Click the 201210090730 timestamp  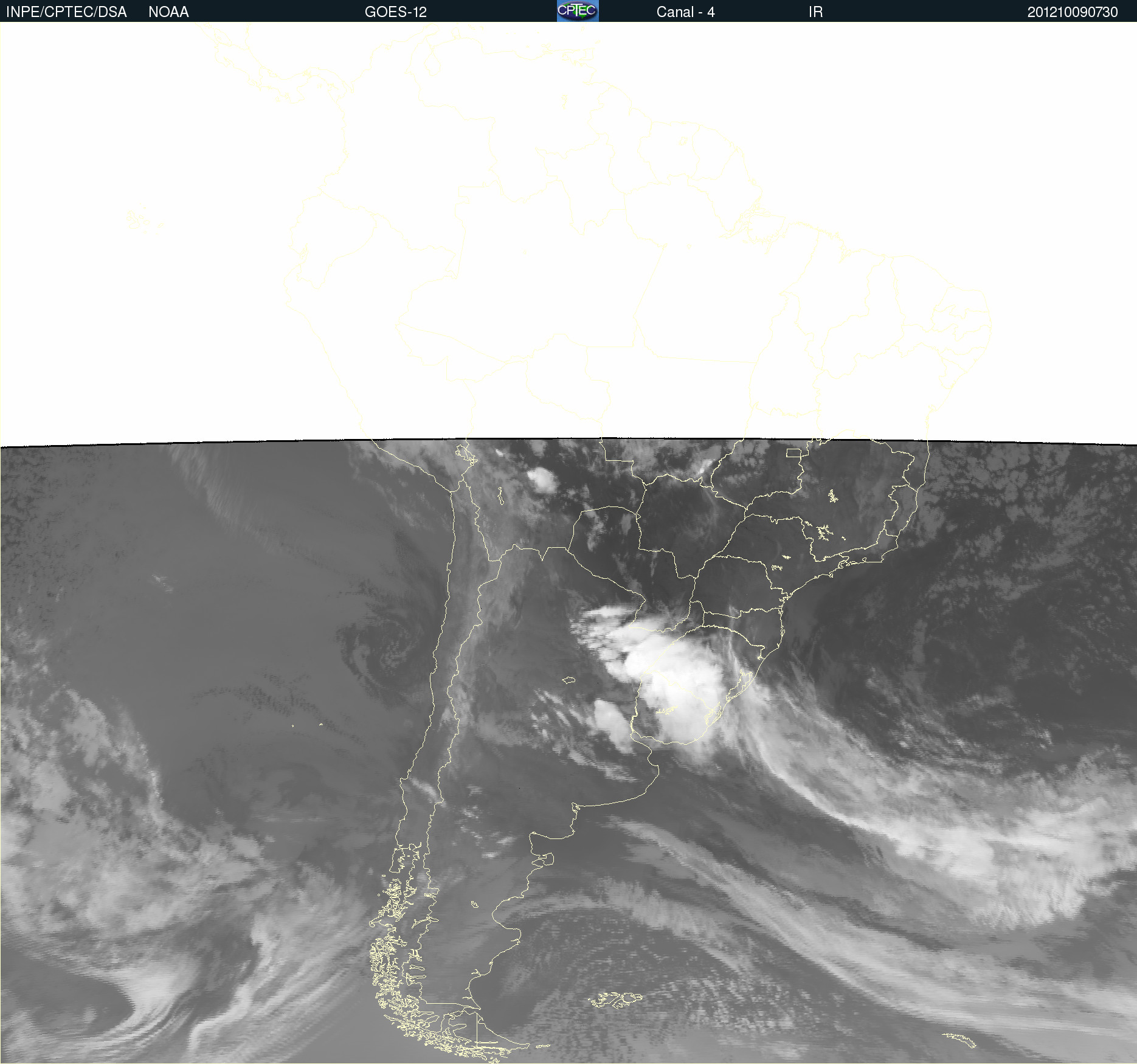(x=1073, y=12)
